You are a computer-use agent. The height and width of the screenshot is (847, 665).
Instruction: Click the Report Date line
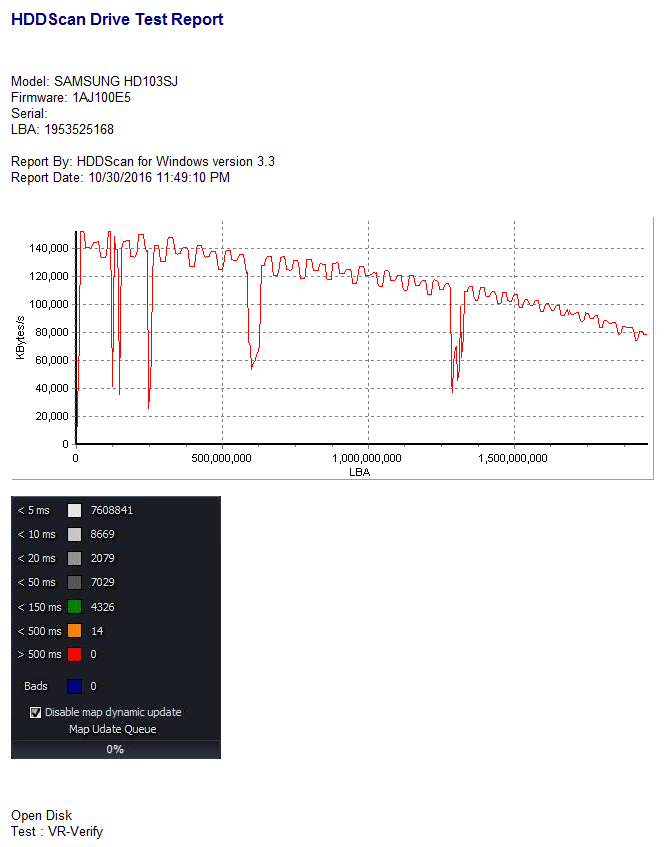(120, 178)
